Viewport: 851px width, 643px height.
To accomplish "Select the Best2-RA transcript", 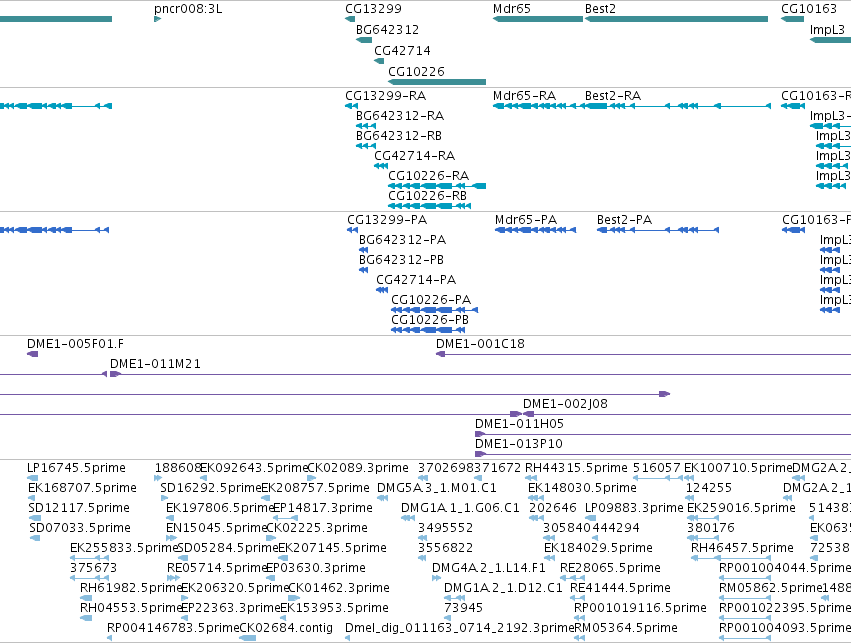I will (x=676, y=106).
